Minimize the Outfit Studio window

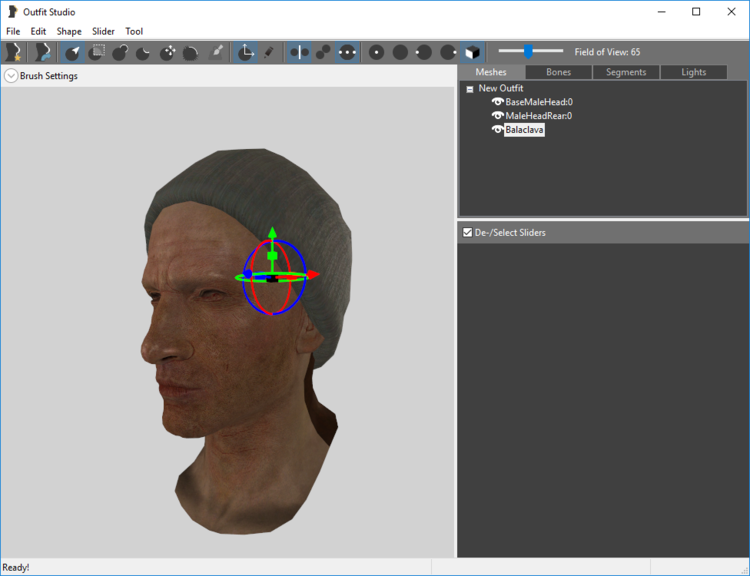(x=662, y=12)
